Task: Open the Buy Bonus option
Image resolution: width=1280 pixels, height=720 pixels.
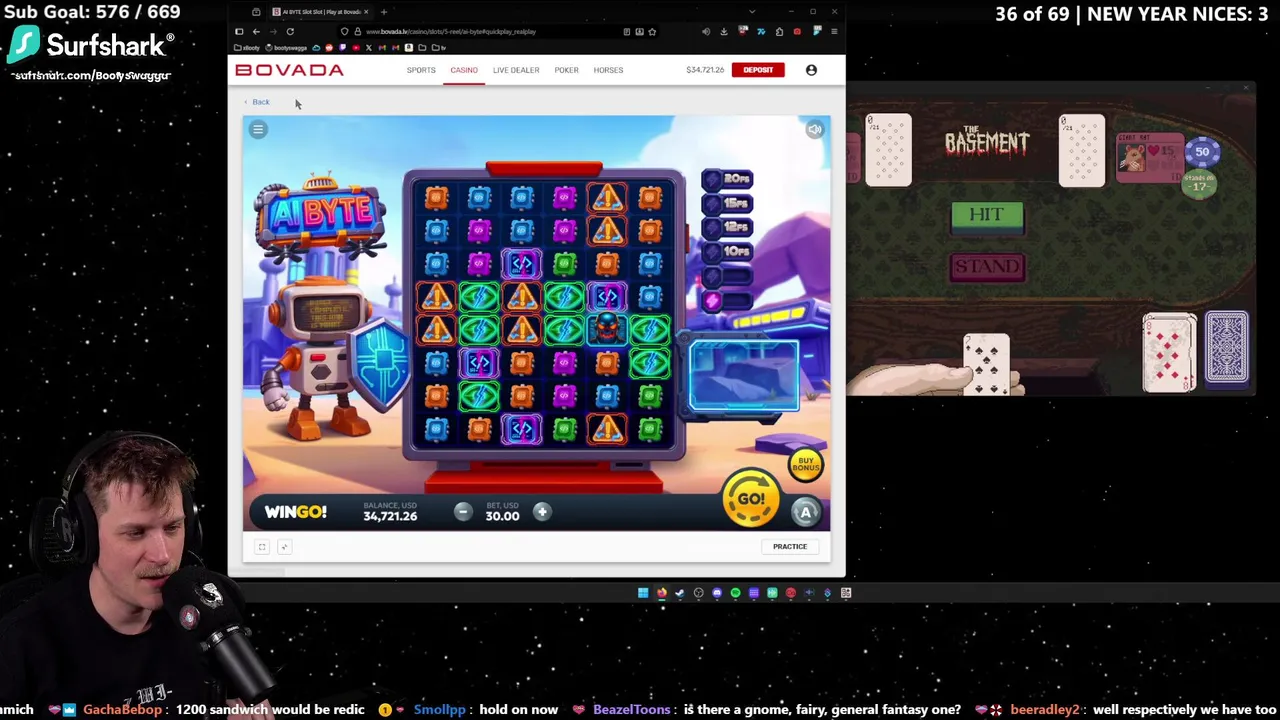Action: pos(805,465)
